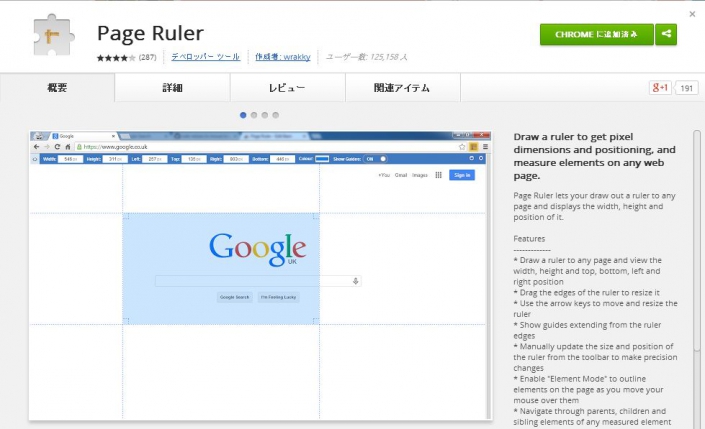Close the extension details overlay

692,14
